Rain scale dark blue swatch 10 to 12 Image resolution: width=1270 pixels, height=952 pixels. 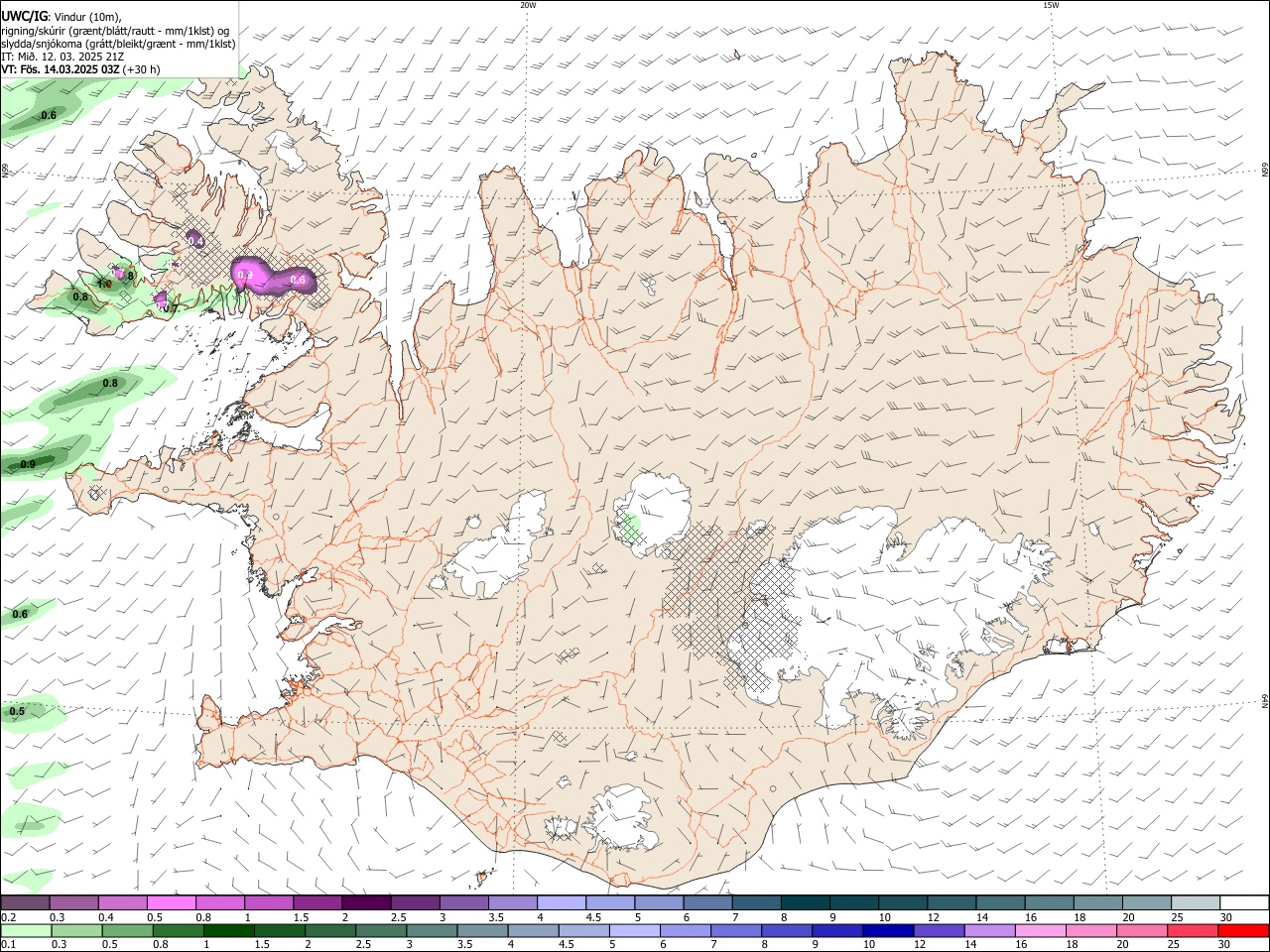pyautogui.click(x=889, y=930)
